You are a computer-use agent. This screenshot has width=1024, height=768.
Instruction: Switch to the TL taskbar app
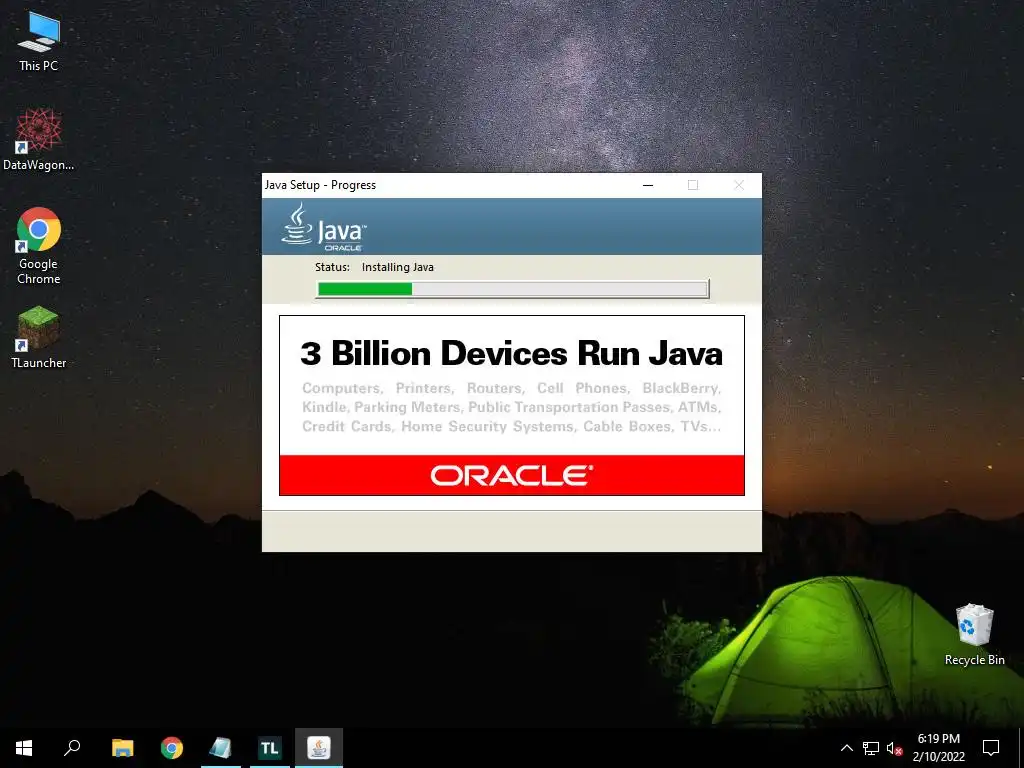tap(270, 748)
